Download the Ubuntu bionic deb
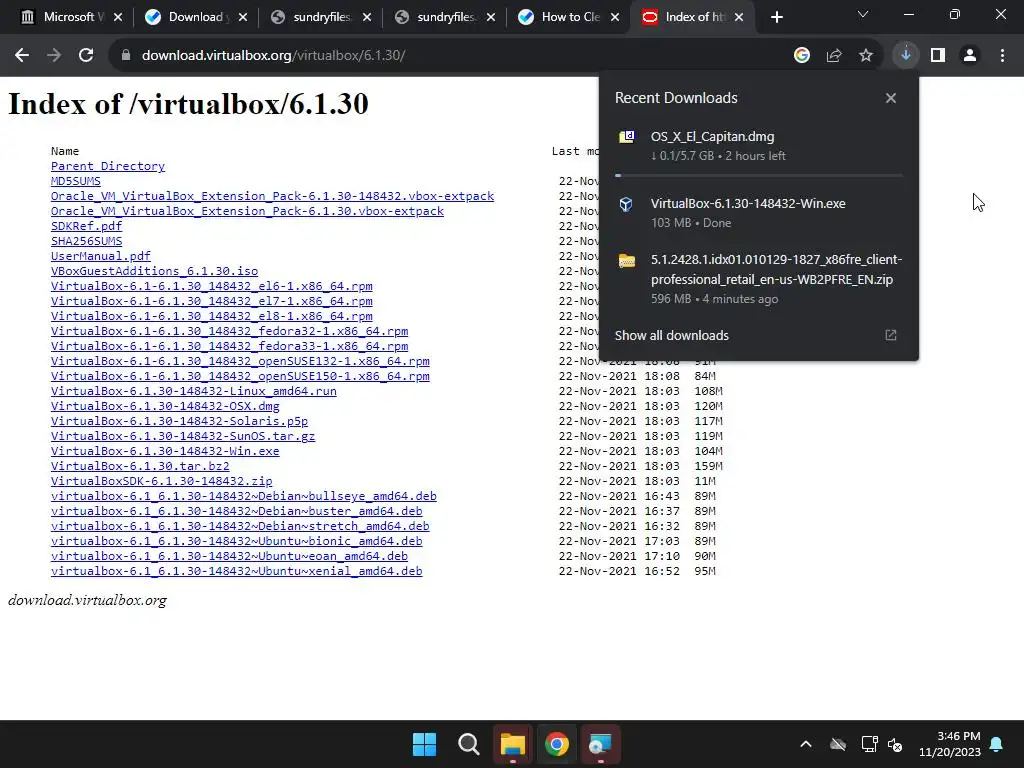This screenshot has width=1024, height=768. (236, 541)
